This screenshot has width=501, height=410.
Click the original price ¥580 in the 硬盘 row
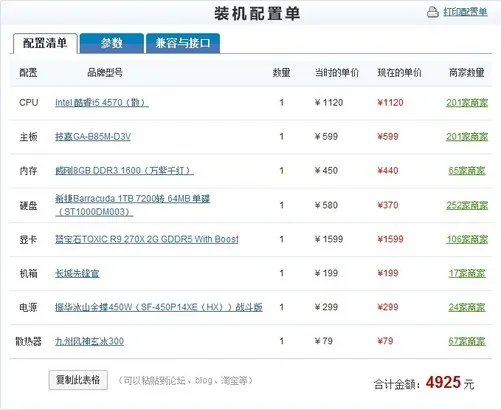326,205
